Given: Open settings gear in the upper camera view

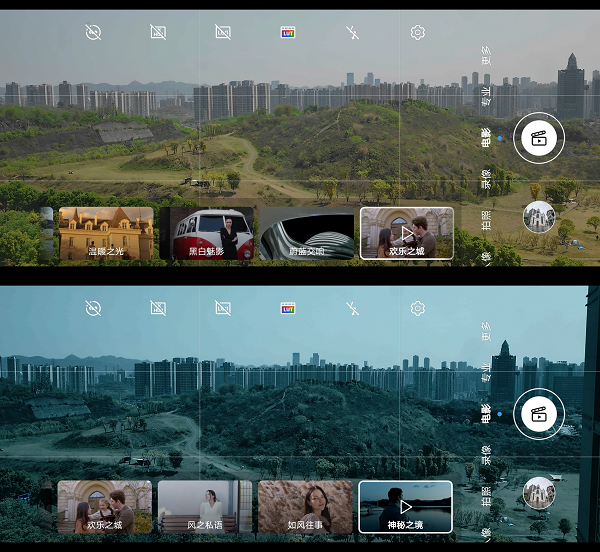Looking at the screenshot, I should coord(417,32).
